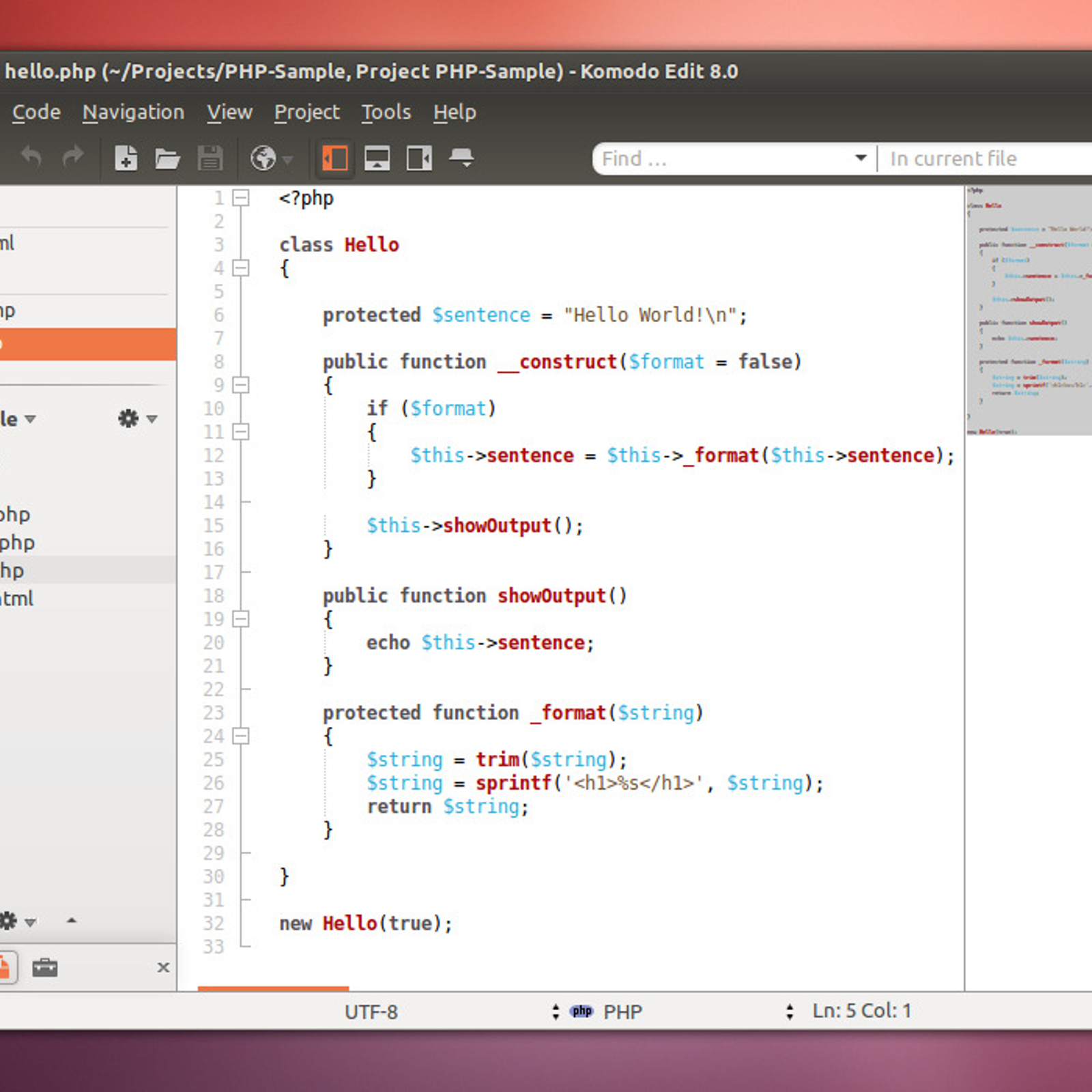Undo the last edit with Undo arrow
Image resolution: width=1092 pixels, height=1092 pixels.
pos(31,158)
